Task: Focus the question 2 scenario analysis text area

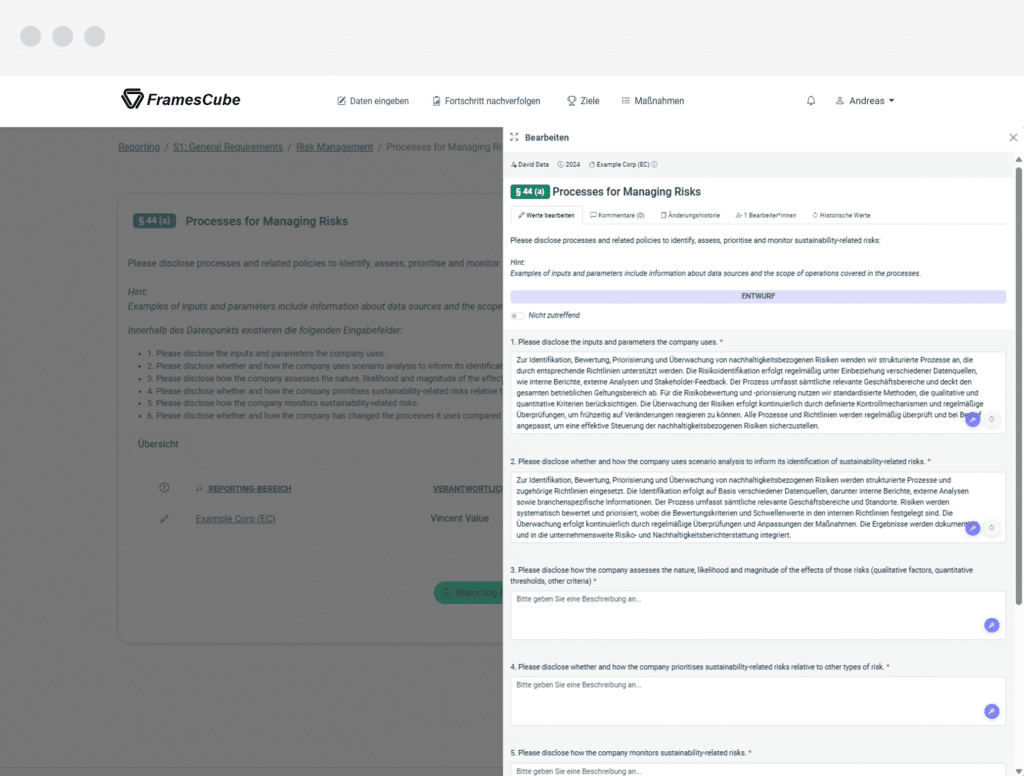Action: [x=758, y=508]
